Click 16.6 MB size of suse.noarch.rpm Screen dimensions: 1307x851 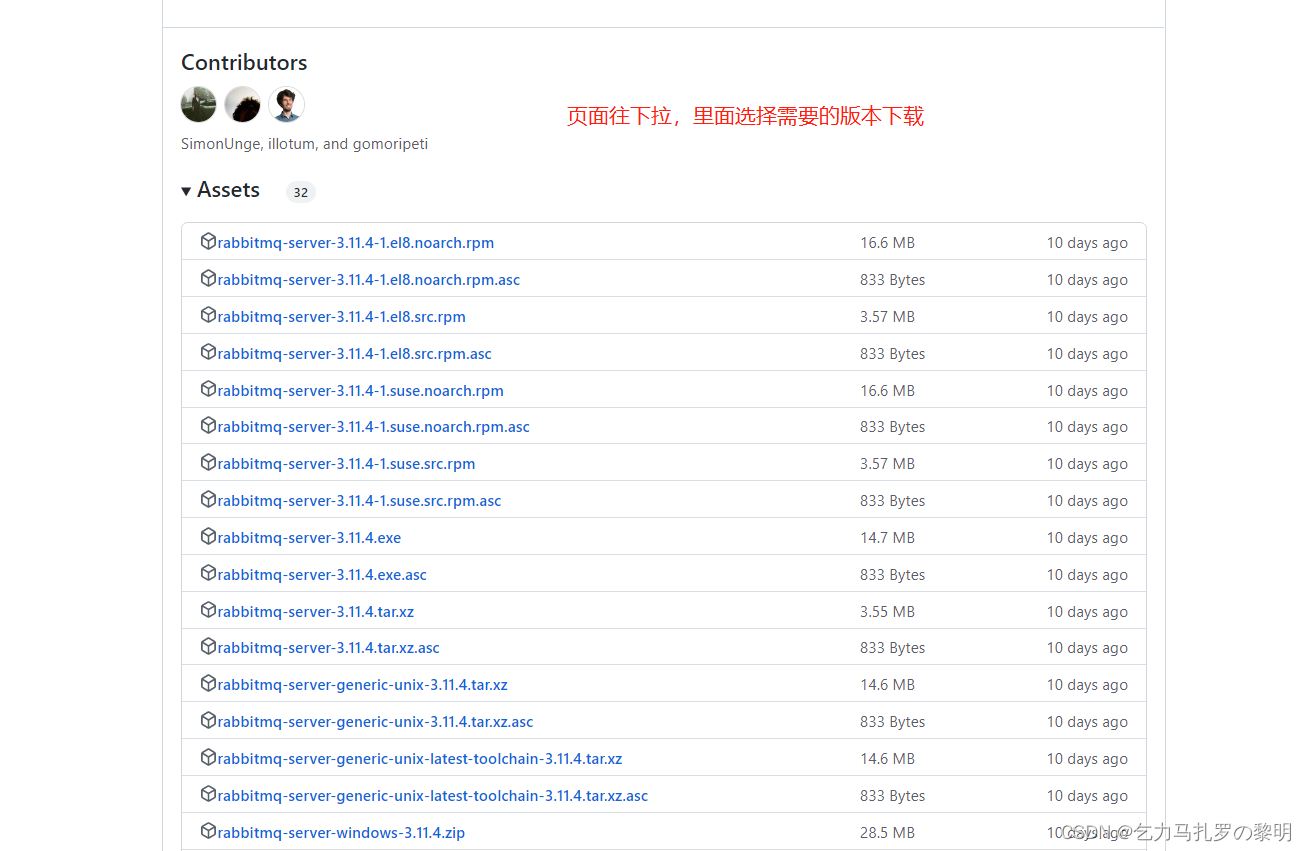887,391
